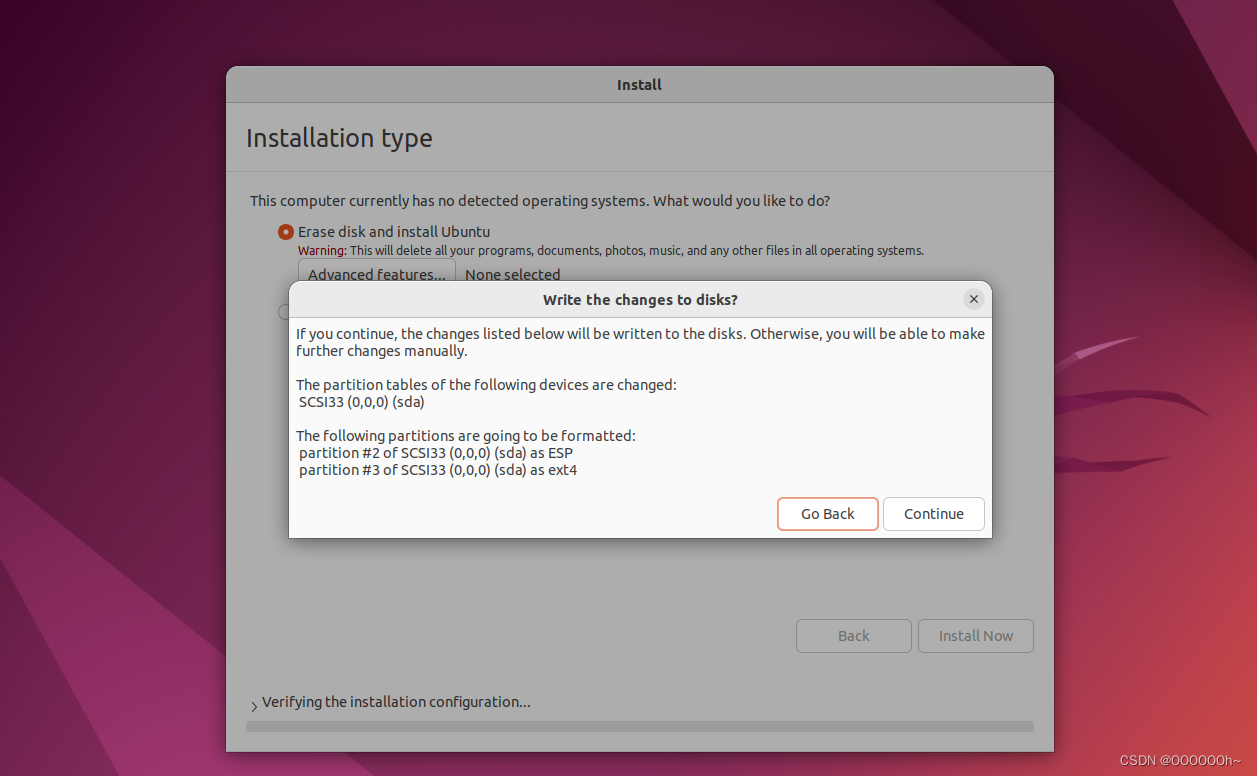Select the partially hidden second radio option
Image resolution: width=1257 pixels, height=776 pixels.
pos(283,312)
